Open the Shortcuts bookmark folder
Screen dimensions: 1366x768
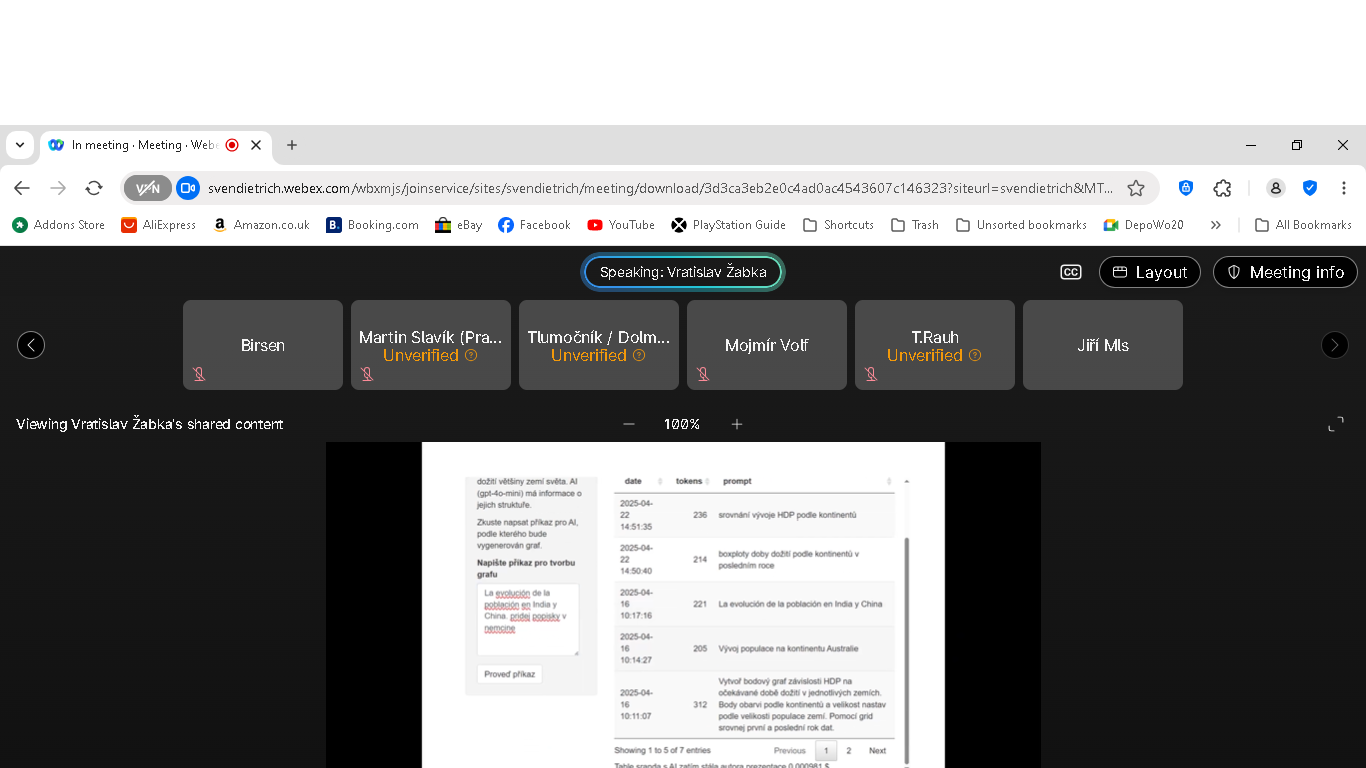(838, 225)
